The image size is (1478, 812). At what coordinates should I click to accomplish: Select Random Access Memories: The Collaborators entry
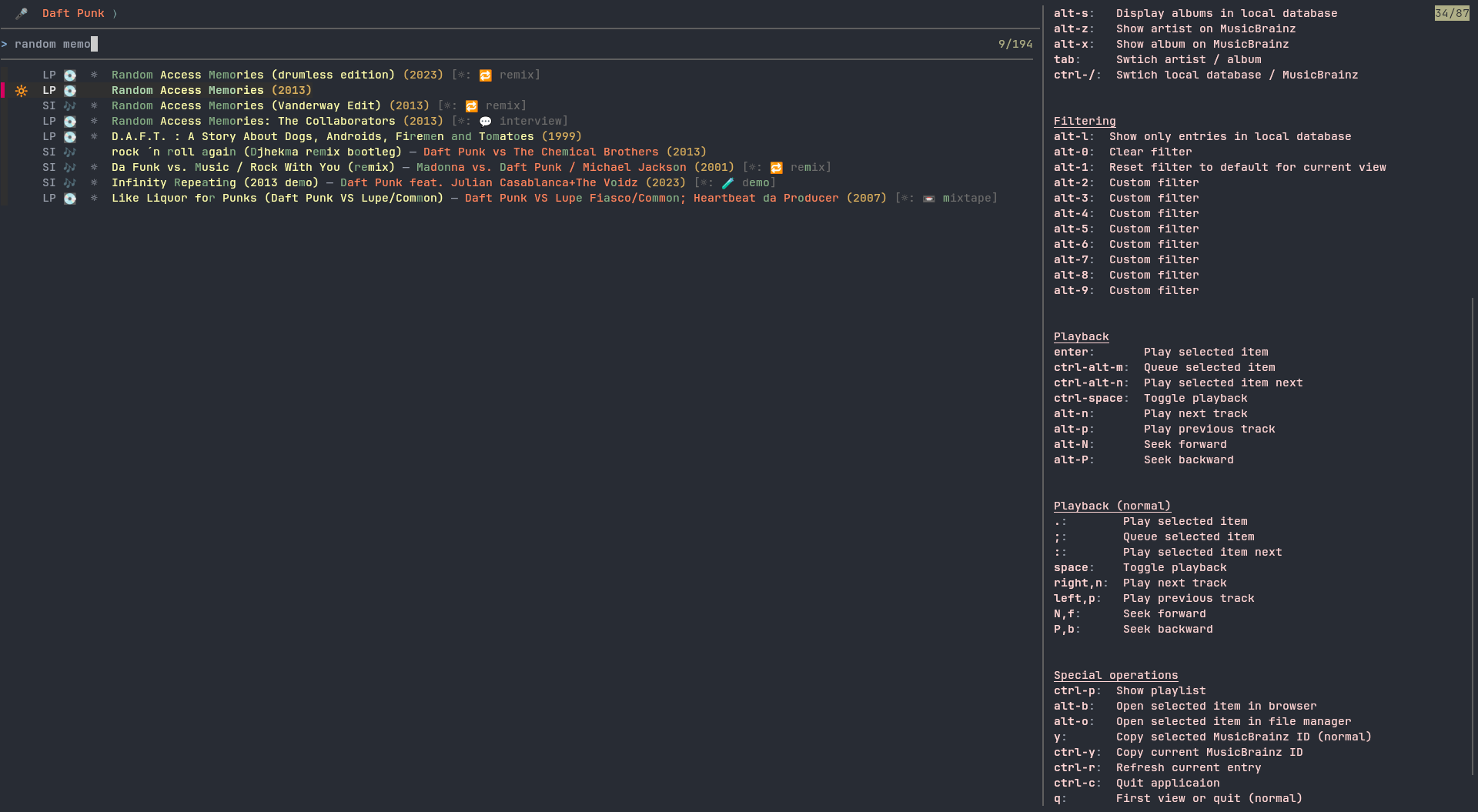pos(277,122)
